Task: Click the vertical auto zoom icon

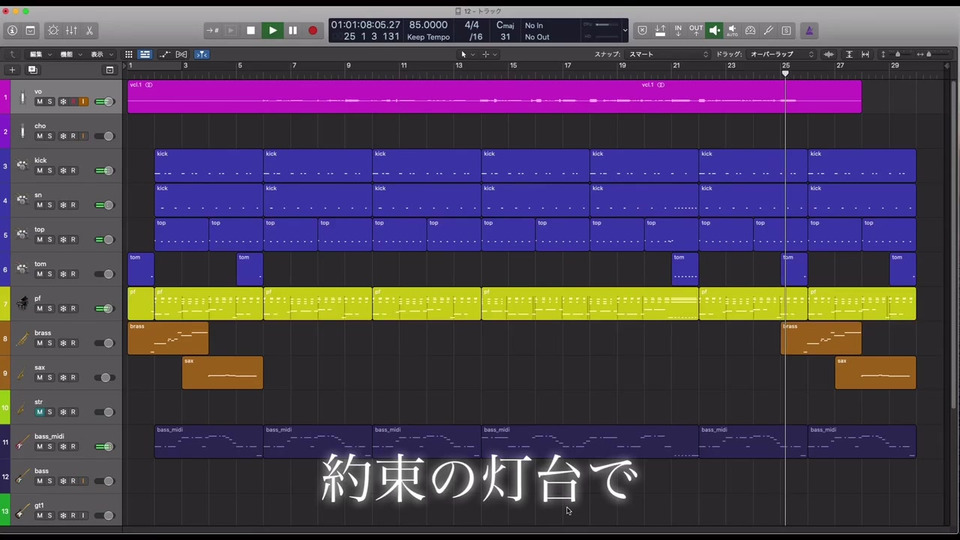Action: click(x=849, y=54)
